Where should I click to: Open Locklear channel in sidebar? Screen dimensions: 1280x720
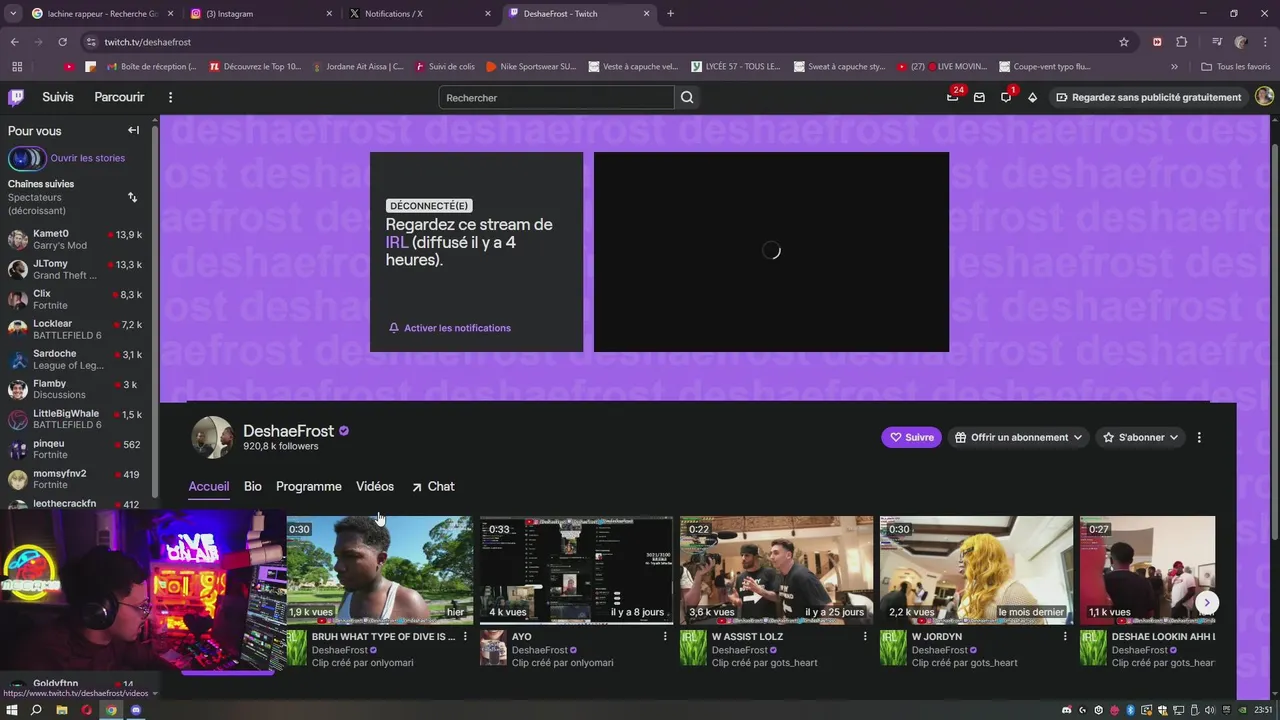(x=76, y=329)
